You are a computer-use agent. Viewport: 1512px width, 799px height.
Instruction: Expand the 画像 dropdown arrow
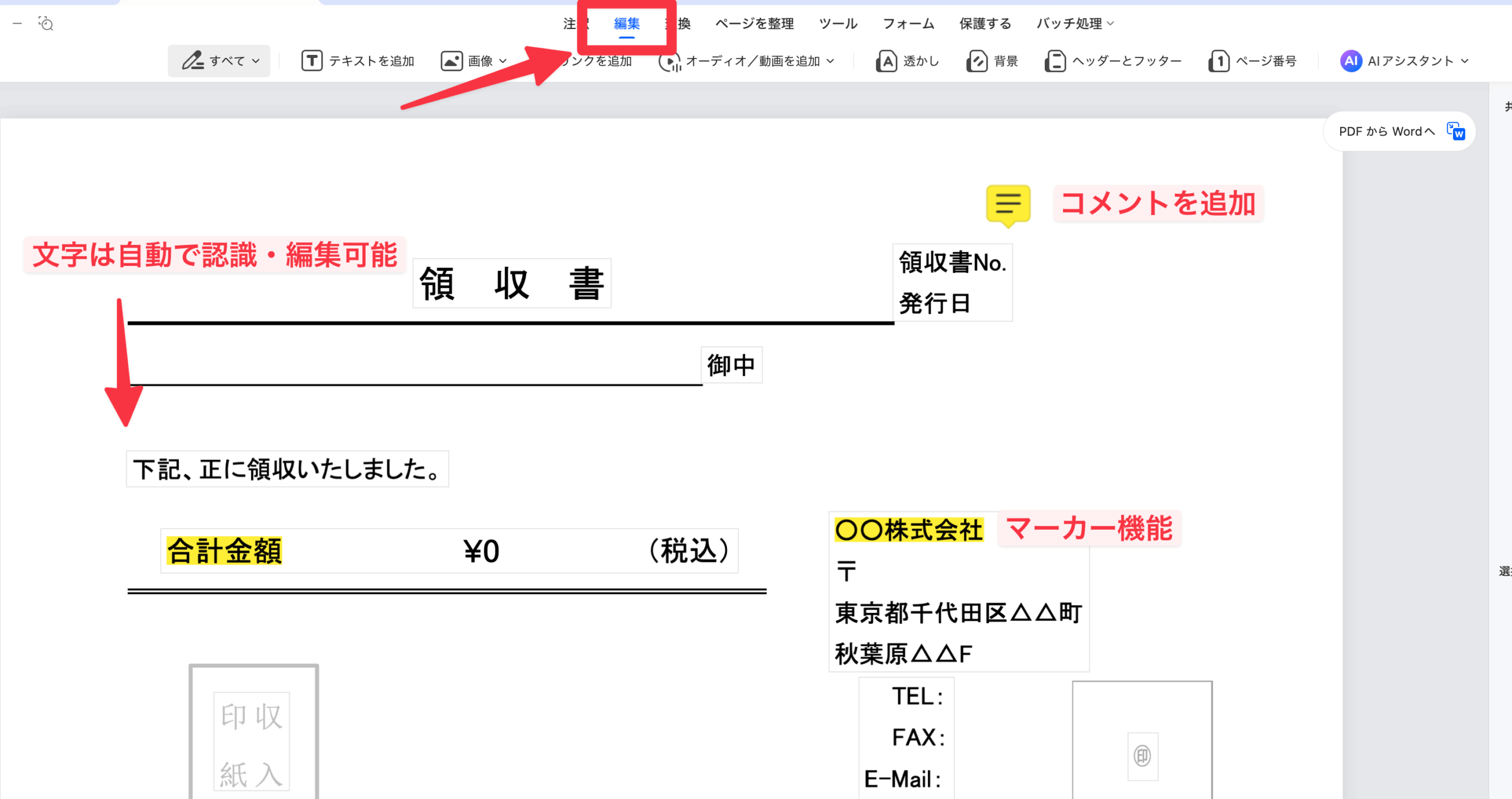[503, 61]
